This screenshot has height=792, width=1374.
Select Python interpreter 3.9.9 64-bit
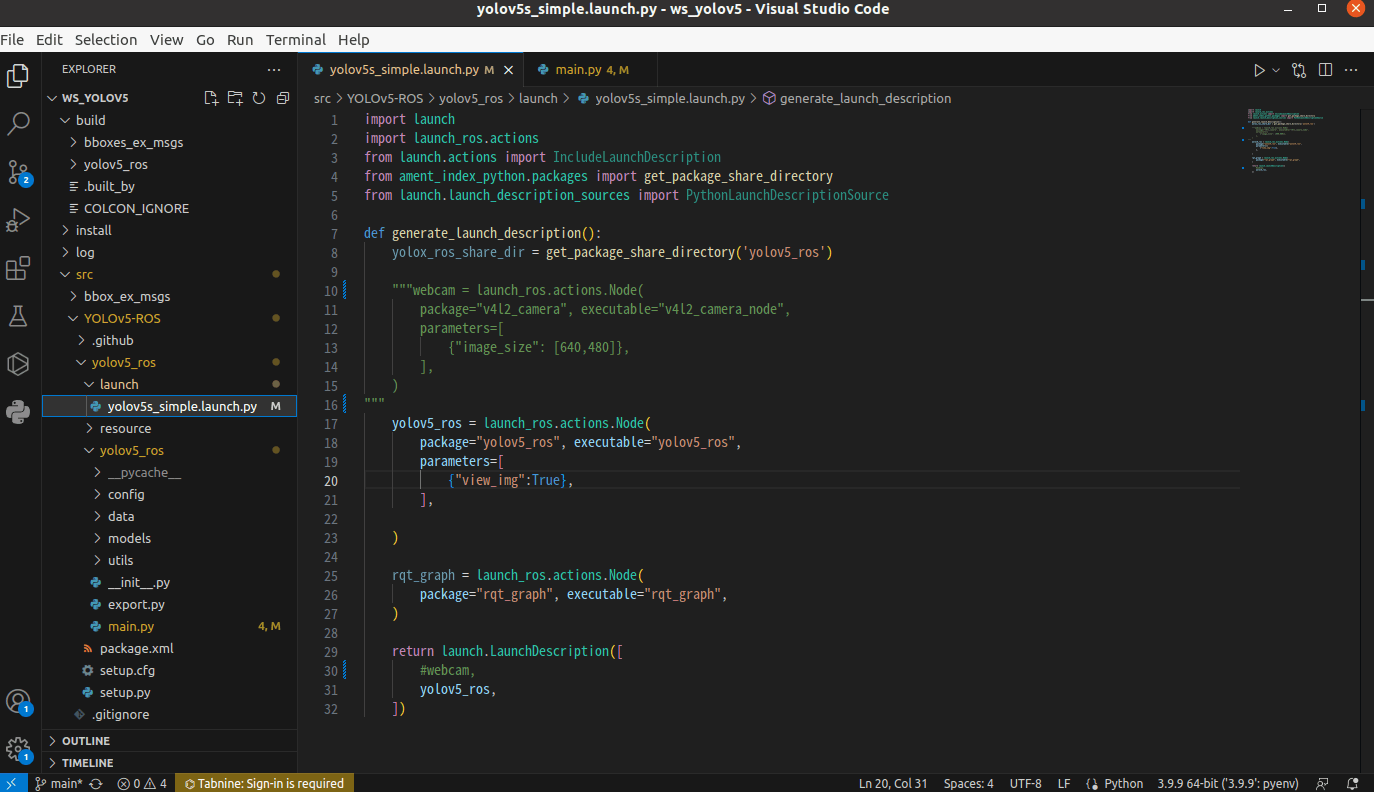(1230, 783)
